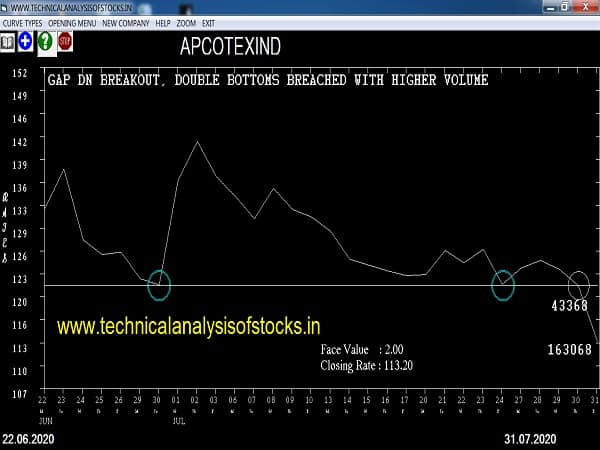Image resolution: width=600 pixels, height=450 pixels.
Task: Click the 43368 volume figure
Action: (x=569, y=306)
